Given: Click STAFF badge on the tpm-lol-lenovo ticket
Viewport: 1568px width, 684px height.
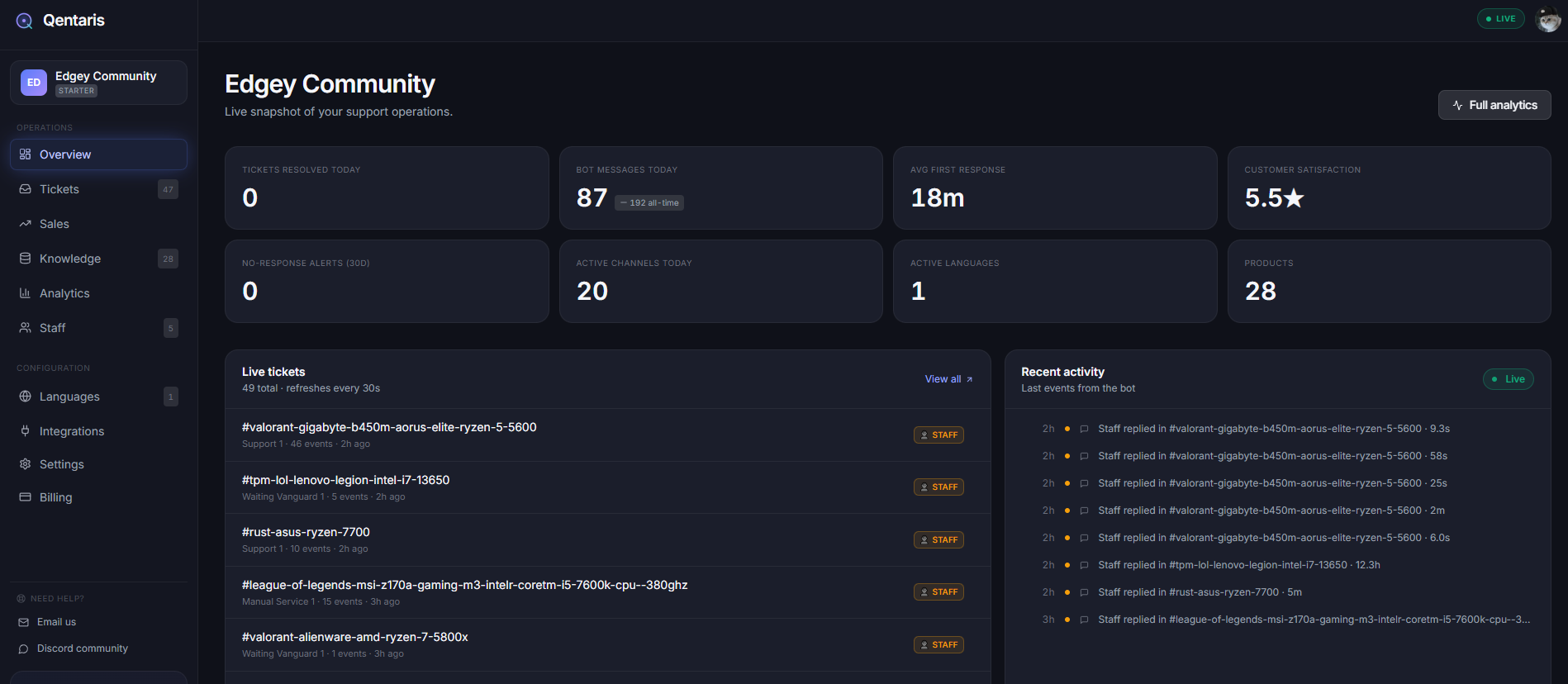Looking at the screenshot, I should [x=938, y=487].
